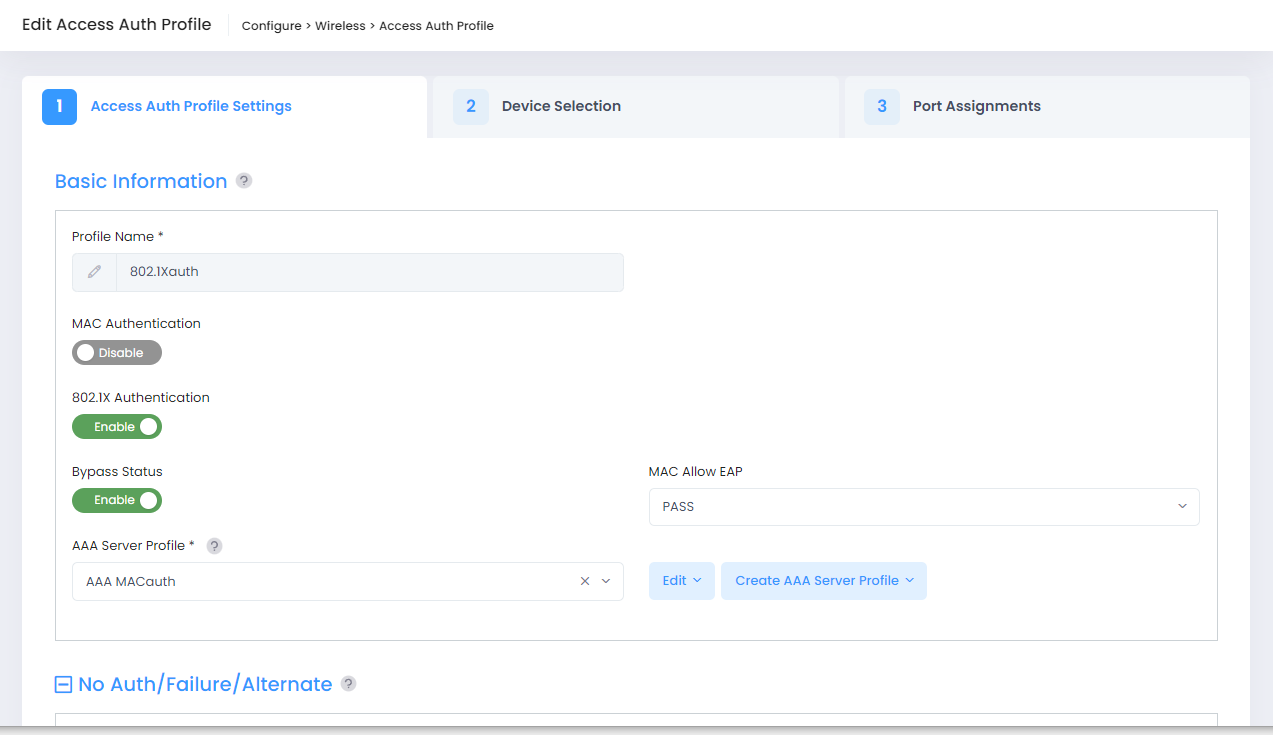Click the Basic Information help icon
Image resolution: width=1273 pixels, height=735 pixels.
click(x=244, y=181)
